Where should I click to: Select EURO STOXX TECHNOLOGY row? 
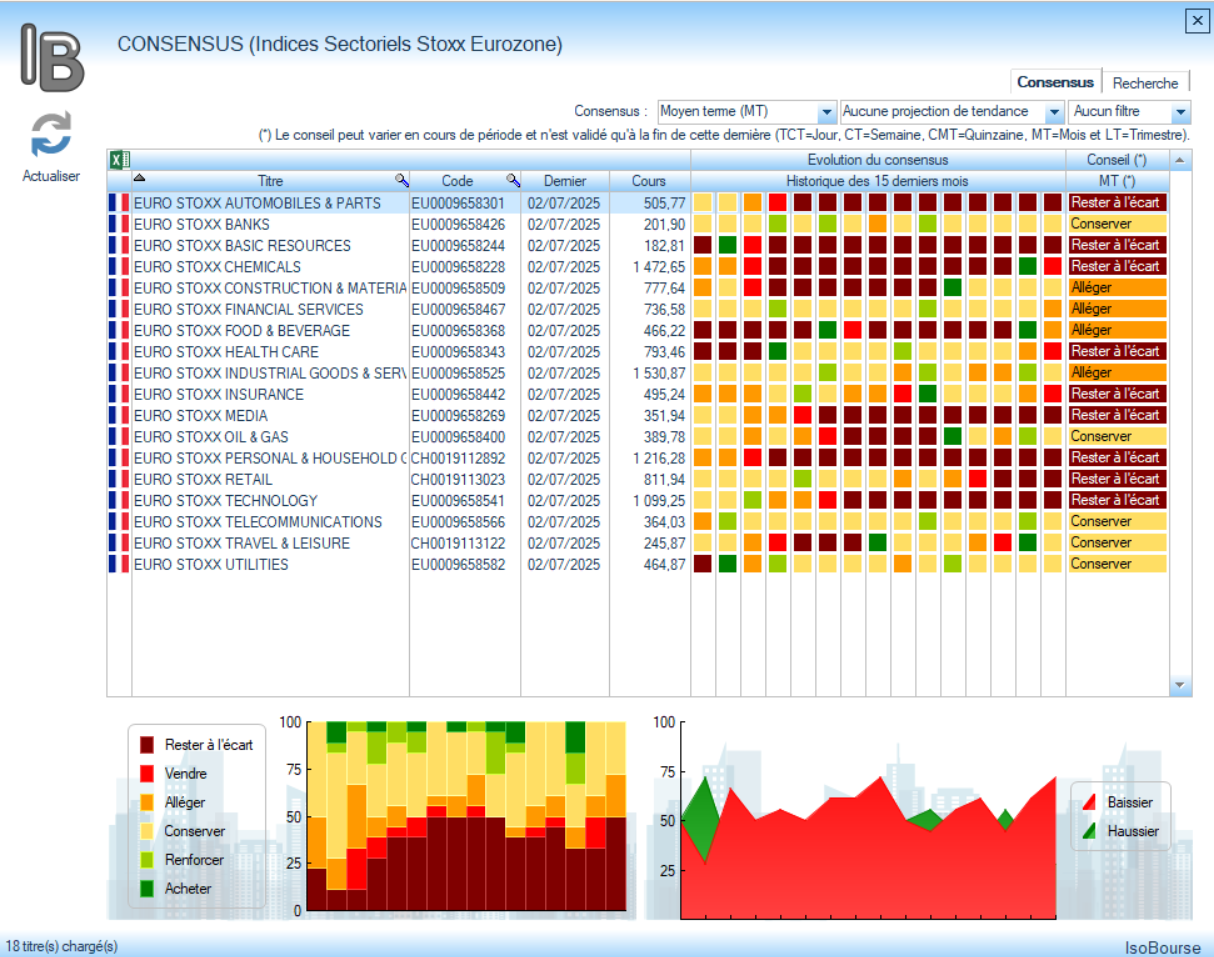637,500
